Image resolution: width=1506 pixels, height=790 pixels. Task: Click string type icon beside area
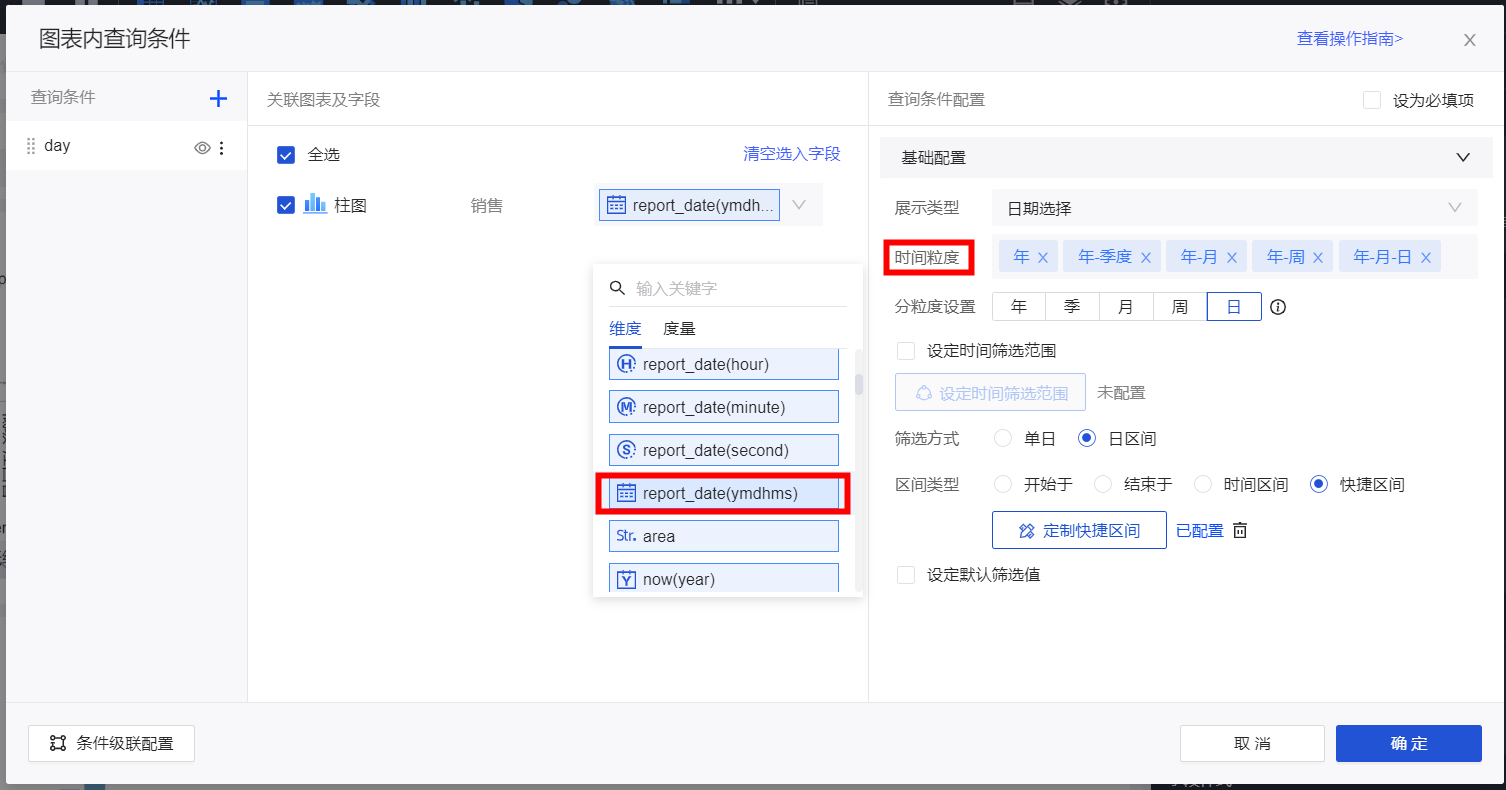[627, 536]
